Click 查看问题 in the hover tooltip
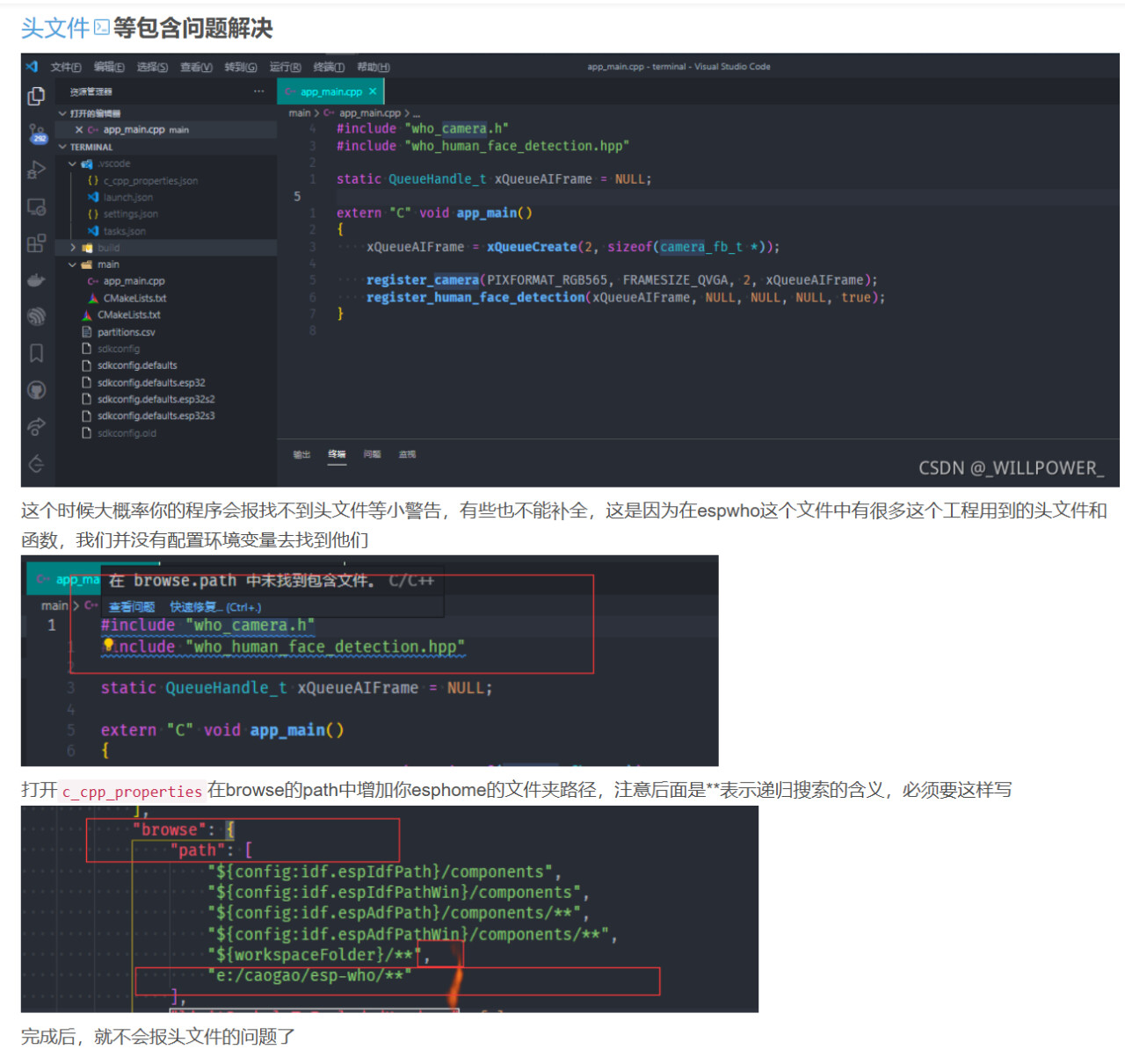Screen dimensions: 1125x1064 click(131, 607)
